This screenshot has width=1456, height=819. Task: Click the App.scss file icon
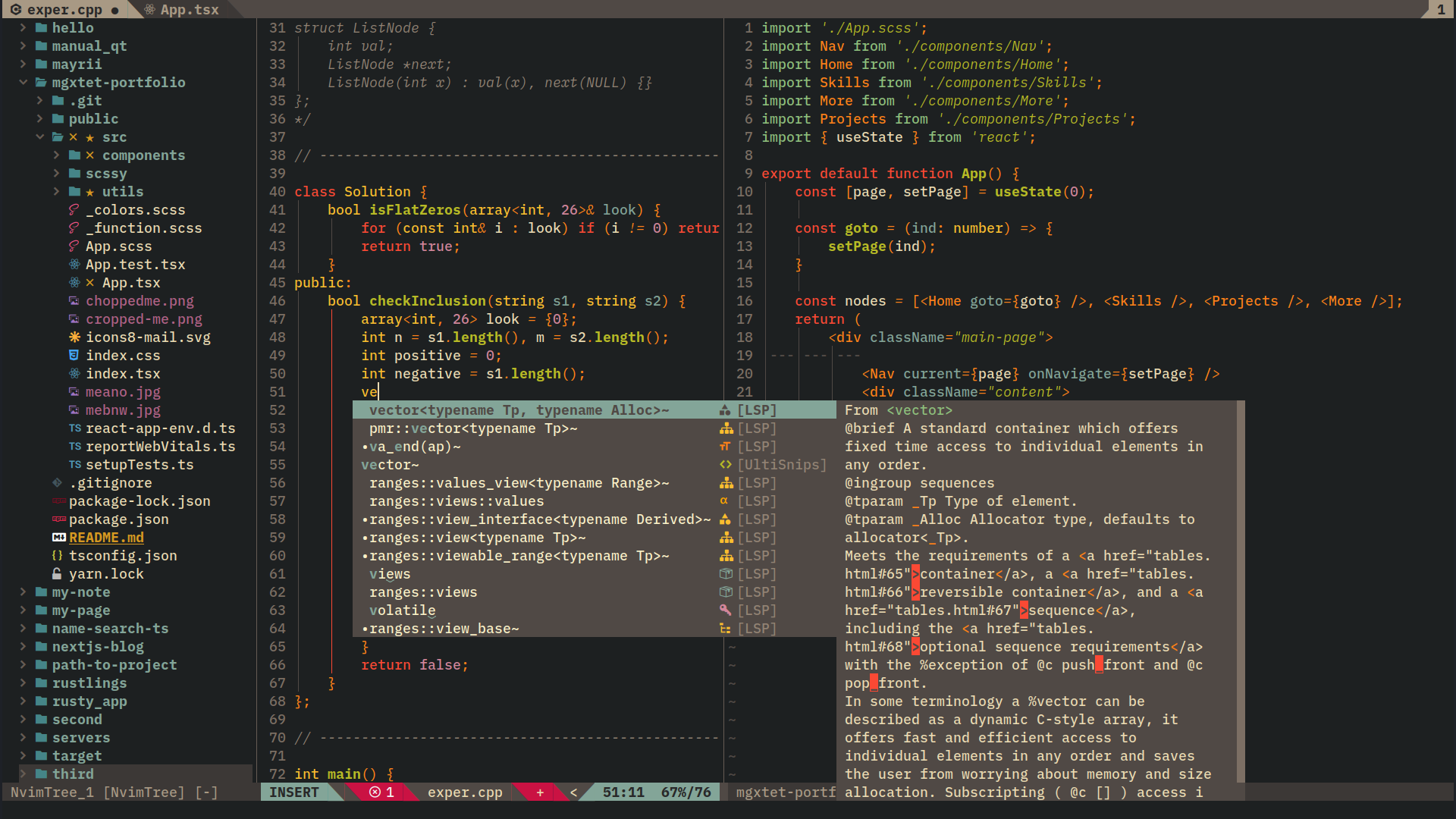click(x=74, y=246)
